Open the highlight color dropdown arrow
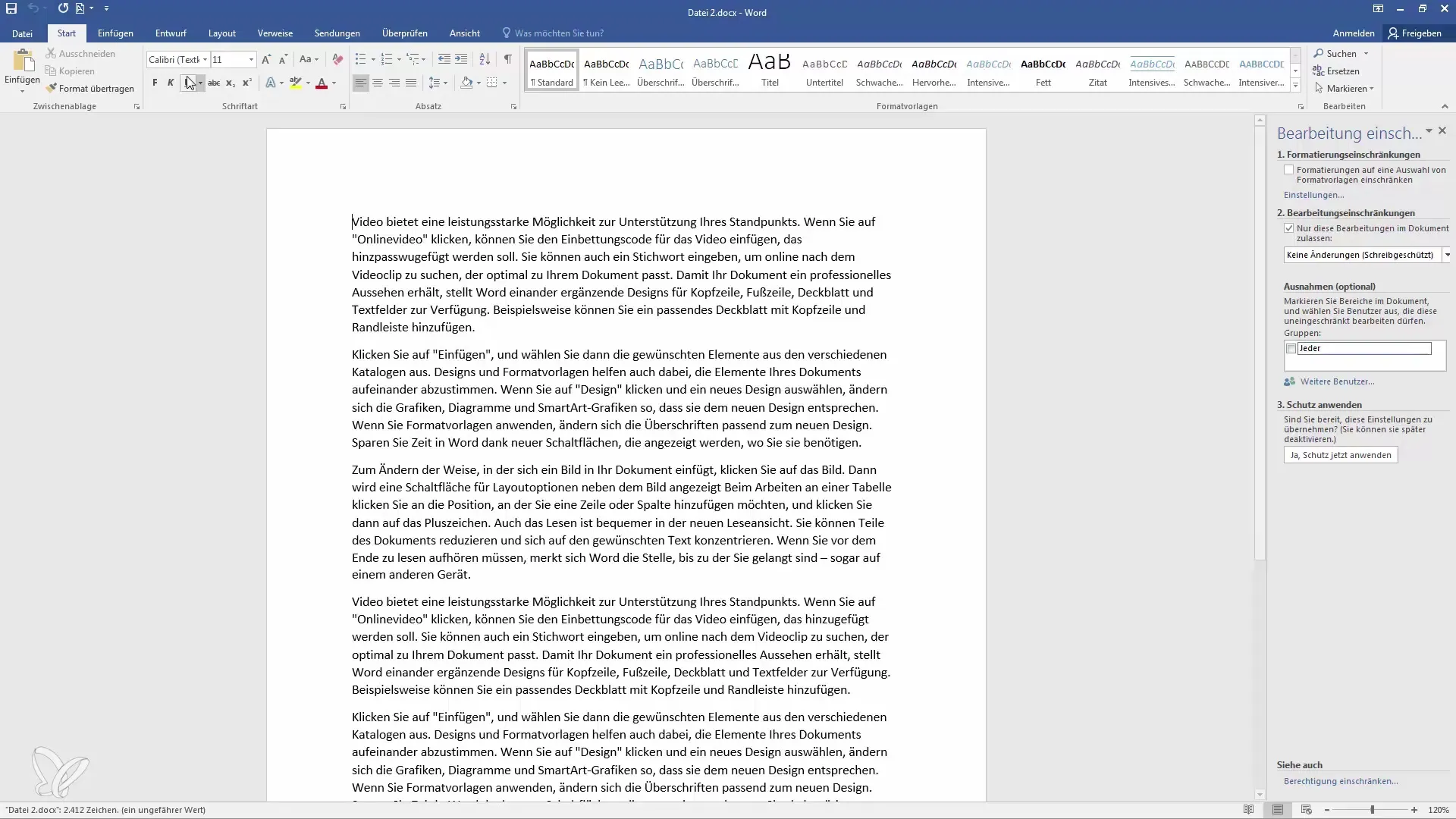 pyautogui.click(x=308, y=83)
